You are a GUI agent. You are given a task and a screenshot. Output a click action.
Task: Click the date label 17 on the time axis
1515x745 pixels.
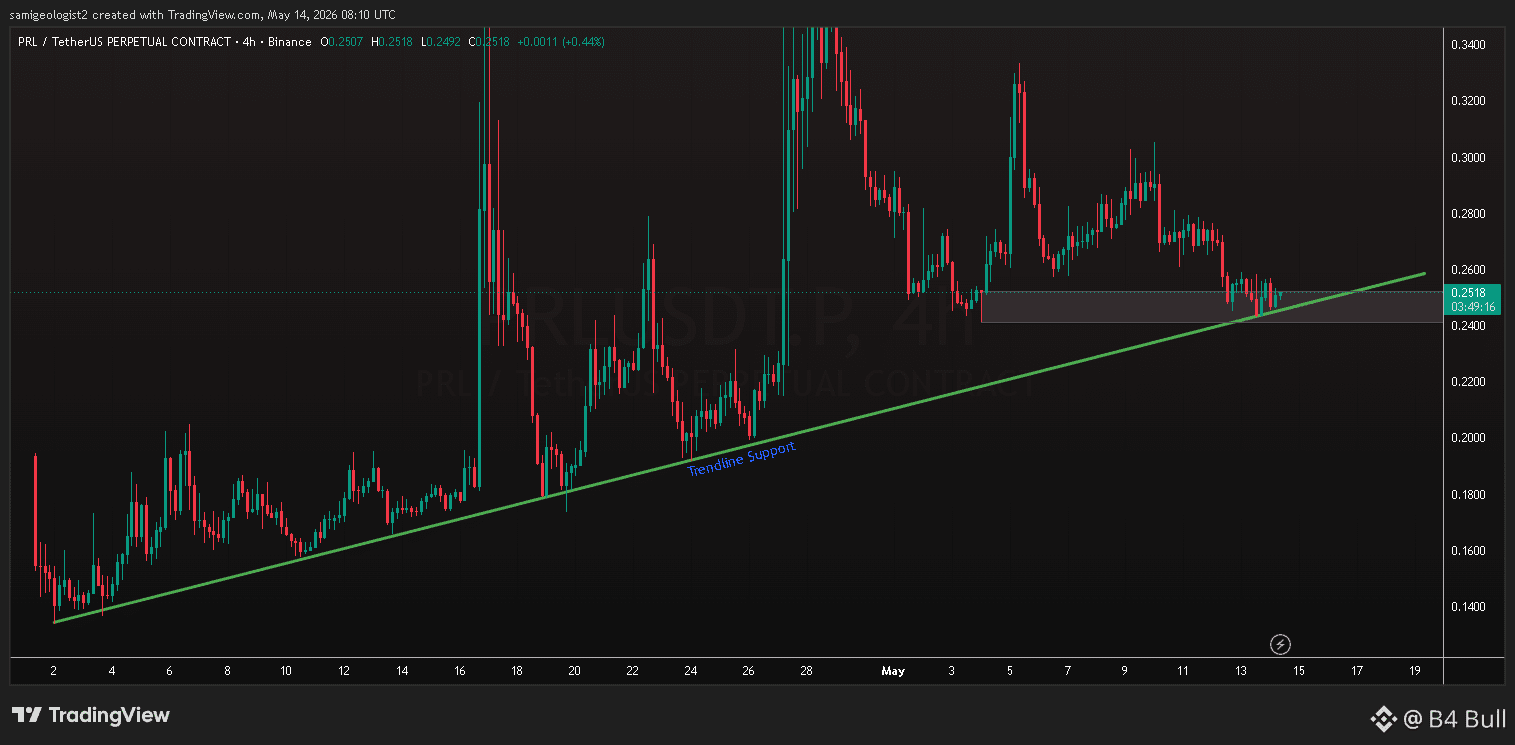pyautogui.click(x=1357, y=671)
